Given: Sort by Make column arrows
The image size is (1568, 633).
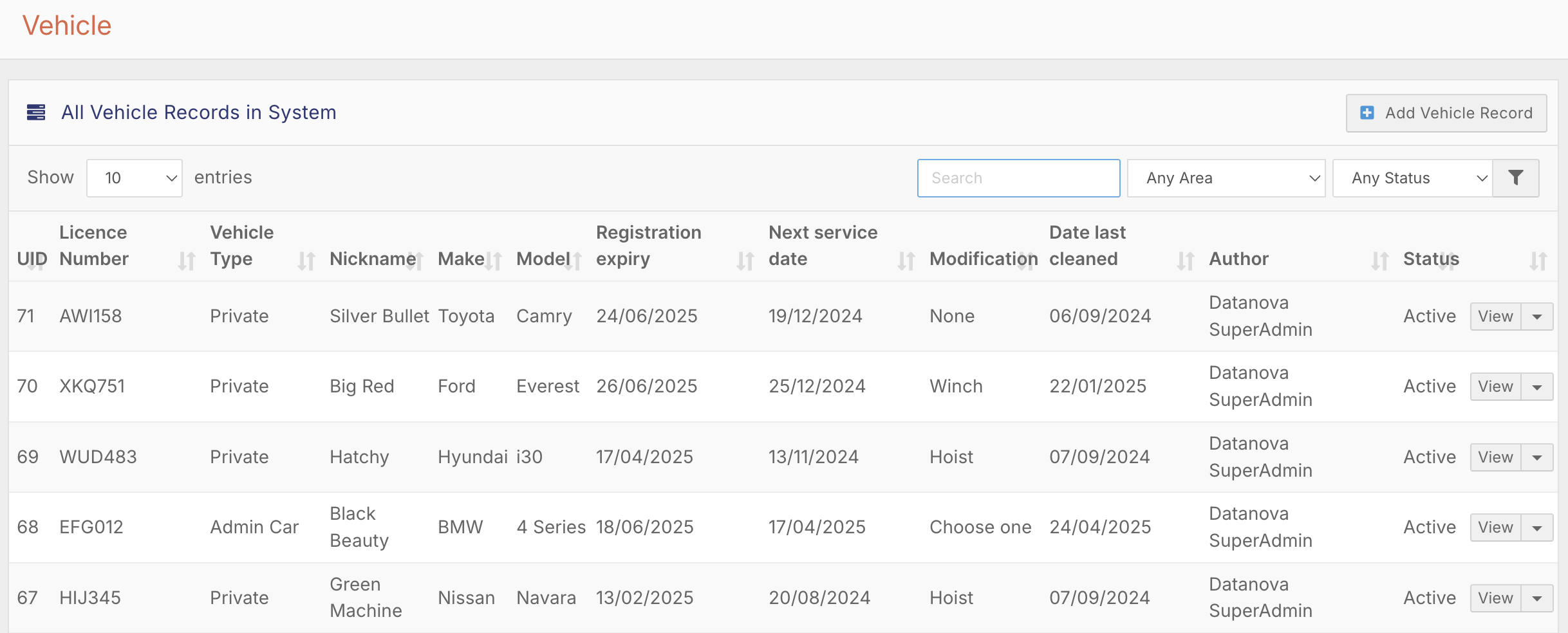Looking at the screenshot, I should point(493,261).
